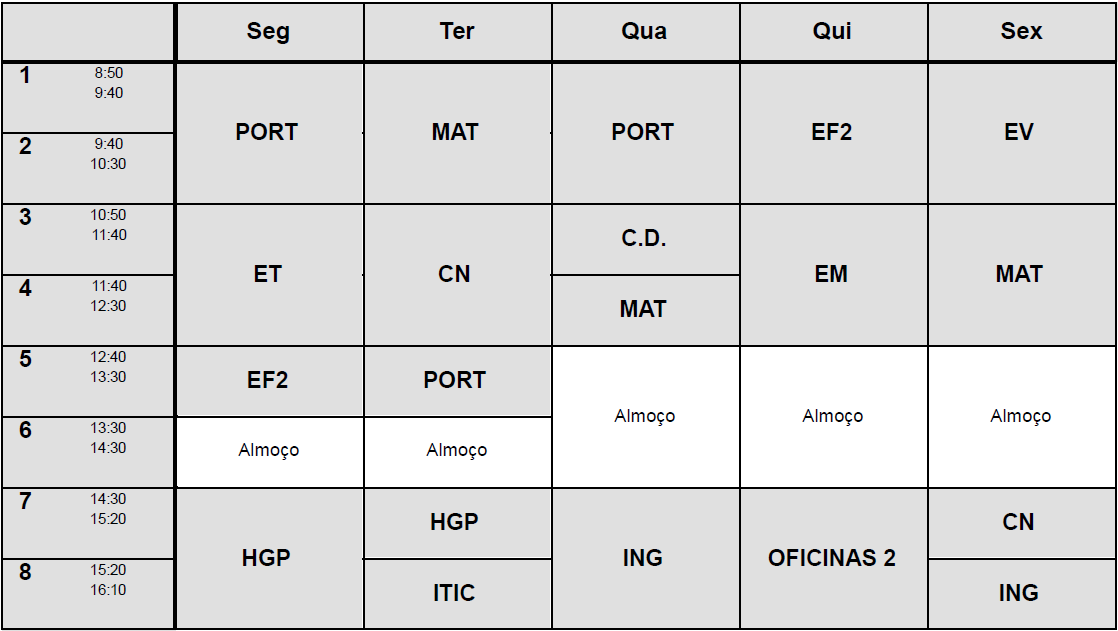Click Monday's EF2 class cell
Viewport: 1118px width, 631px height.
(x=268, y=381)
